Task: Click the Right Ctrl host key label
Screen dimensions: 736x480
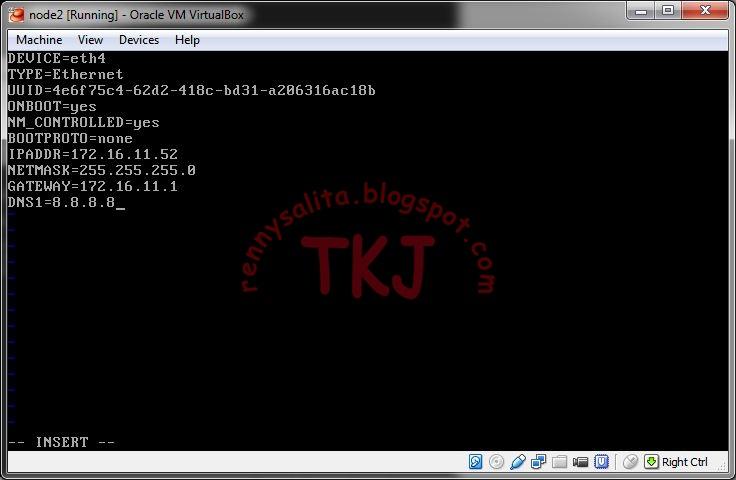Action: click(684, 462)
